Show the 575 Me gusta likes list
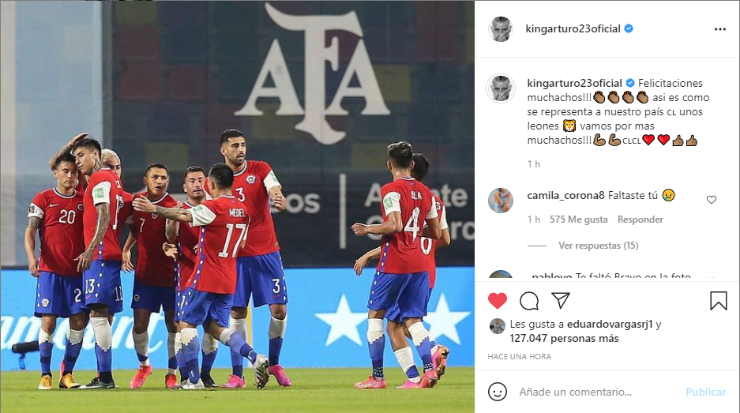 click(x=578, y=219)
